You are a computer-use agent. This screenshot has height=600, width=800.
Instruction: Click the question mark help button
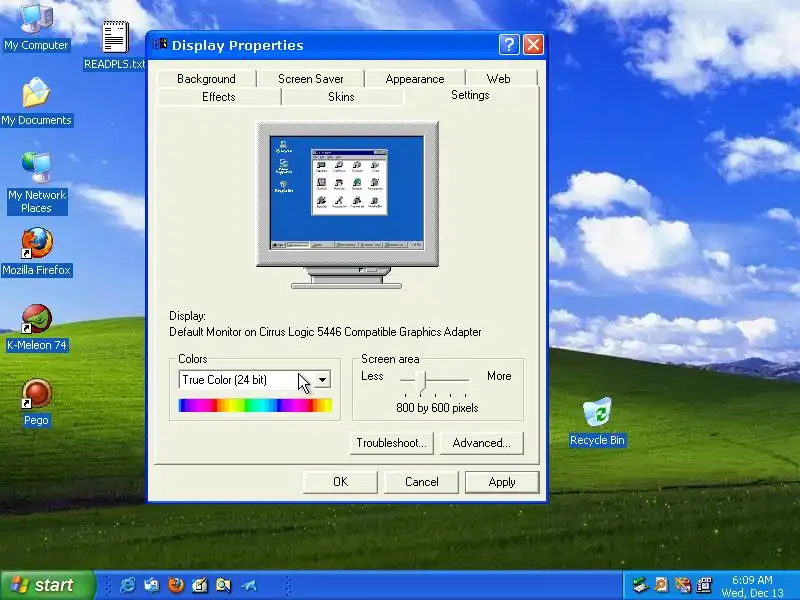click(509, 45)
